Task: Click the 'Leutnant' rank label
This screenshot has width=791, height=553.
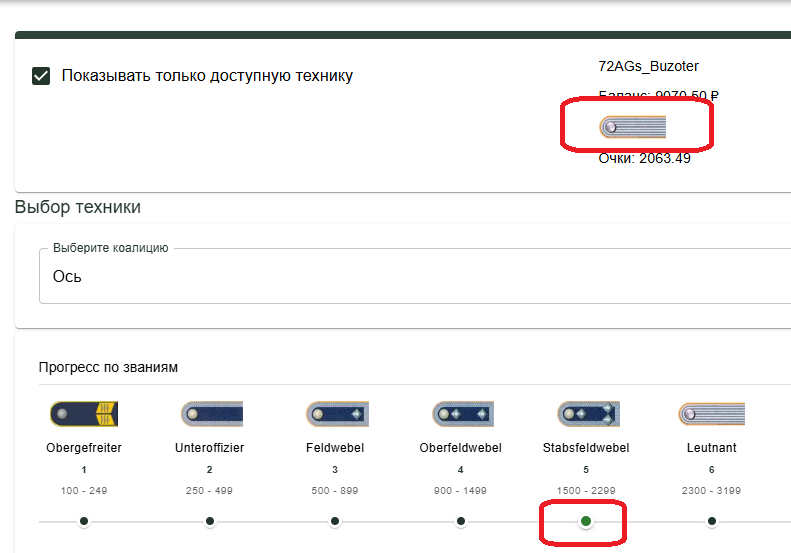Action: click(x=712, y=448)
